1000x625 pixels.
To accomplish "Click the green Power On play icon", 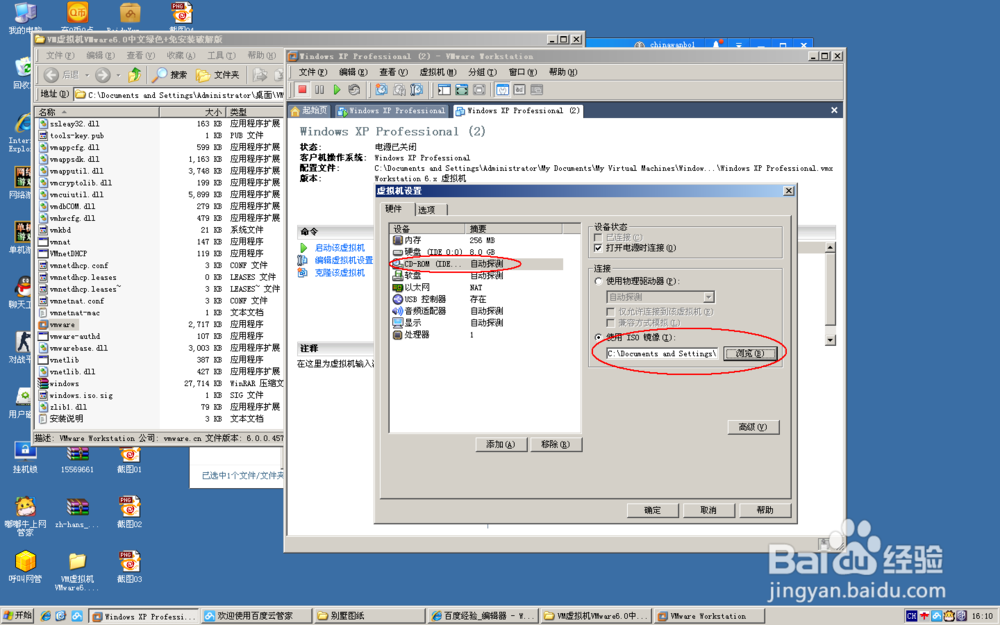I will click(337, 90).
